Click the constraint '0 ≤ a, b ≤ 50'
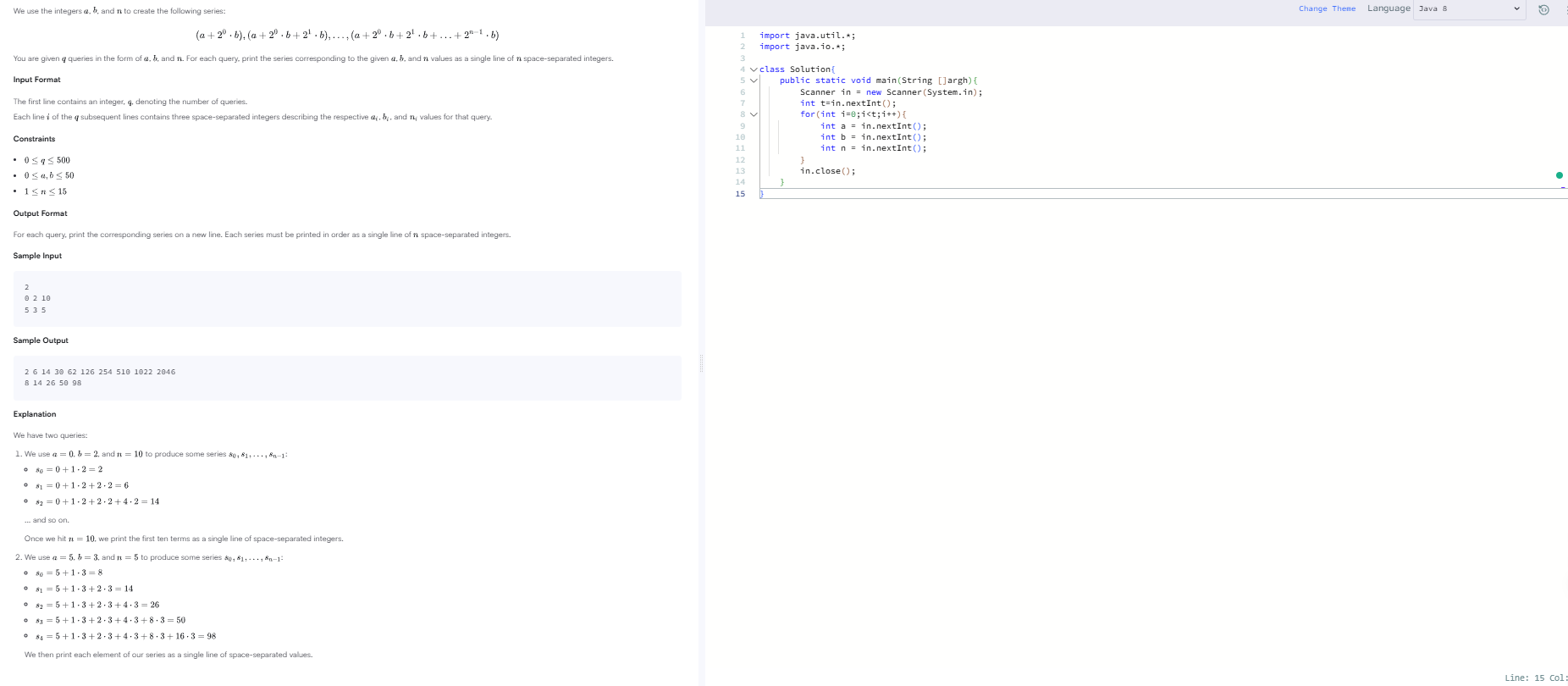This screenshot has width=1568, height=686. pyautogui.click(x=49, y=175)
